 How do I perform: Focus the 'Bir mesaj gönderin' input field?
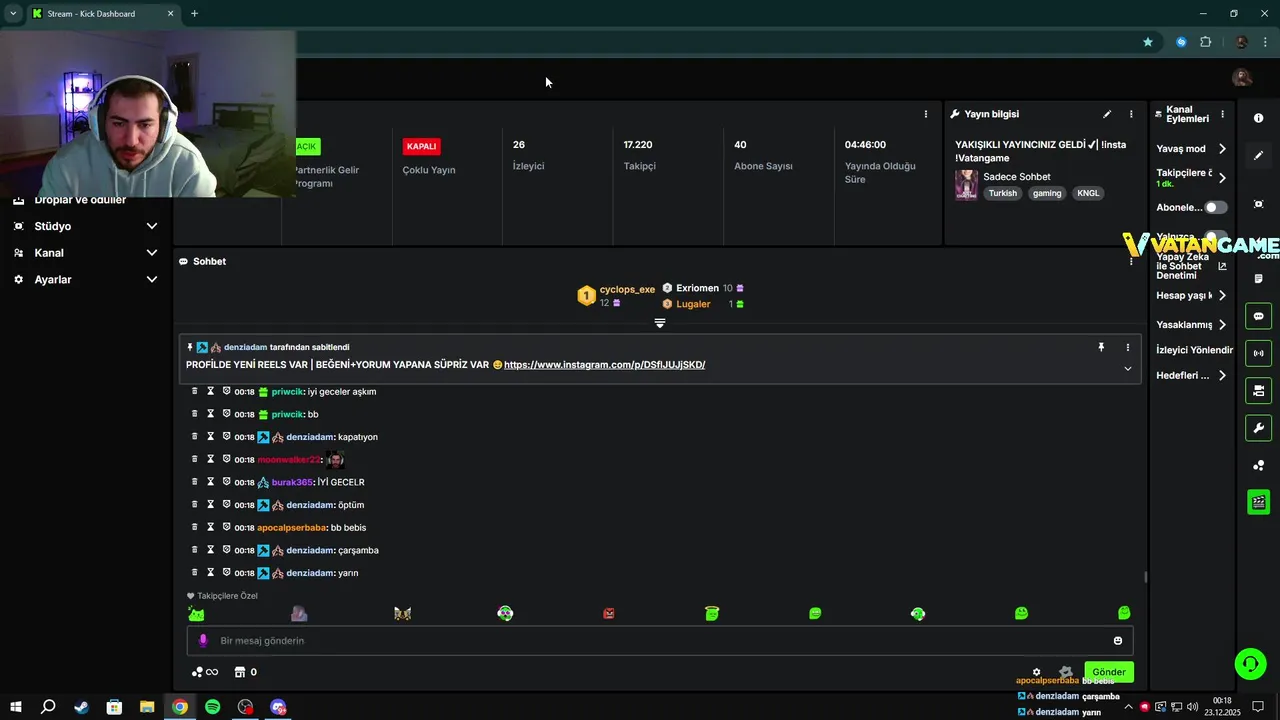(660, 640)
